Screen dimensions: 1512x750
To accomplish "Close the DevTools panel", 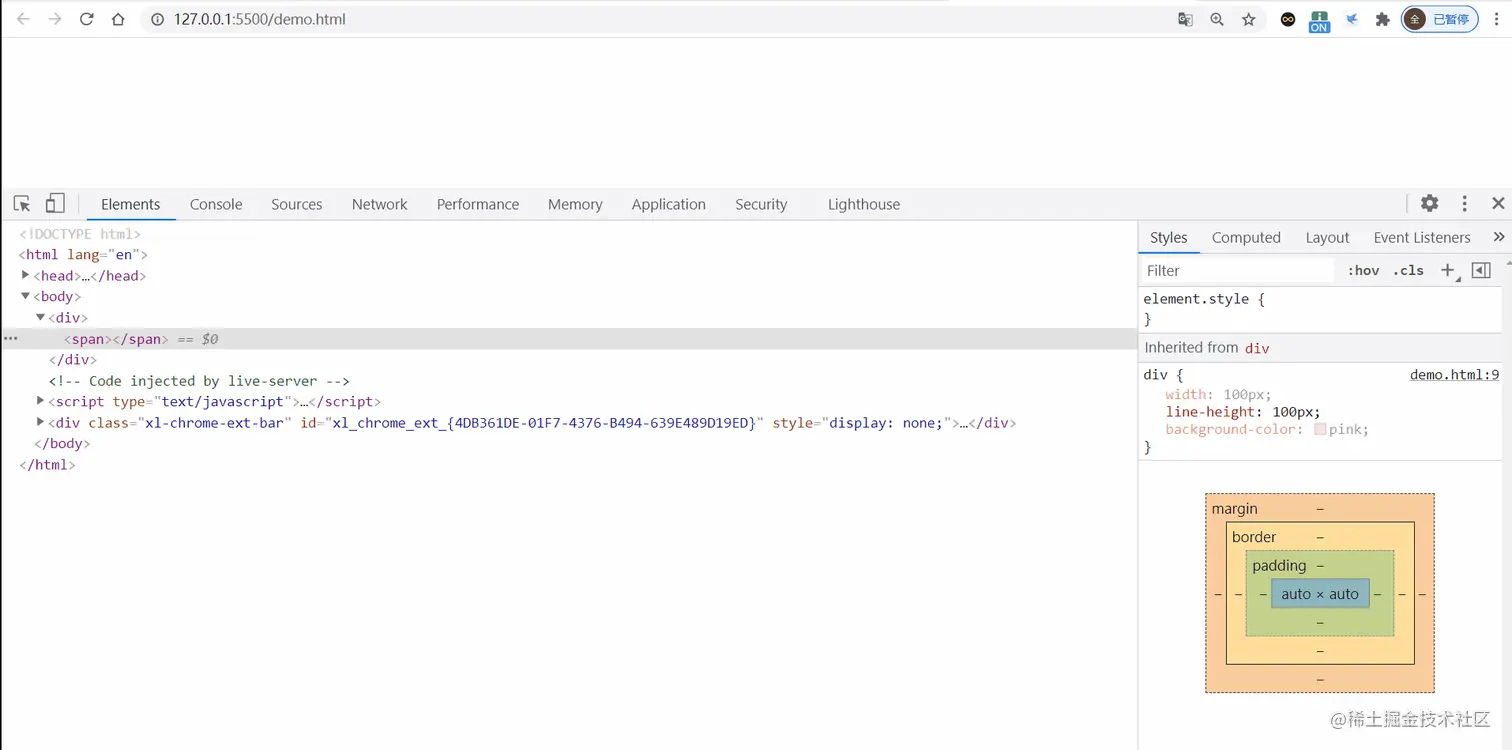I will [x=1498, y=203].
